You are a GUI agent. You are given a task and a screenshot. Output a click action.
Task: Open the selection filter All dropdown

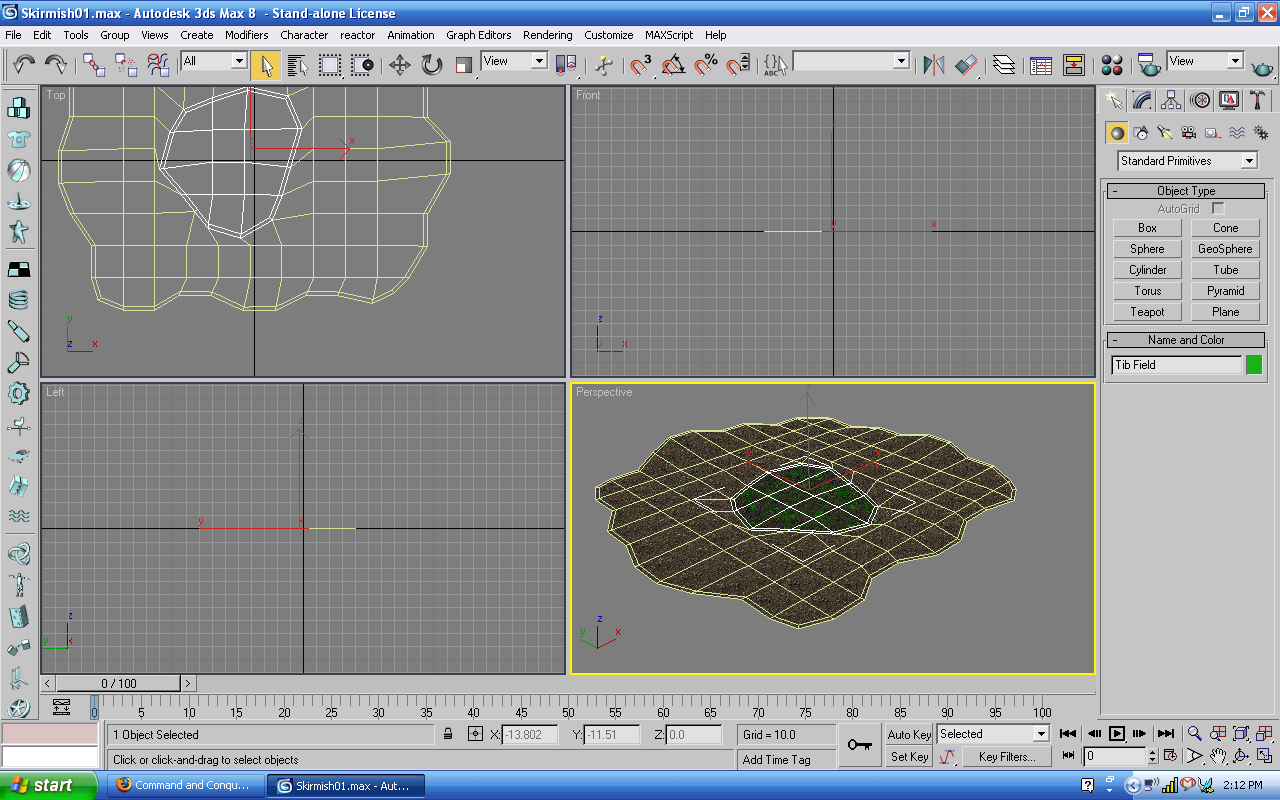[x=214, y=61]
